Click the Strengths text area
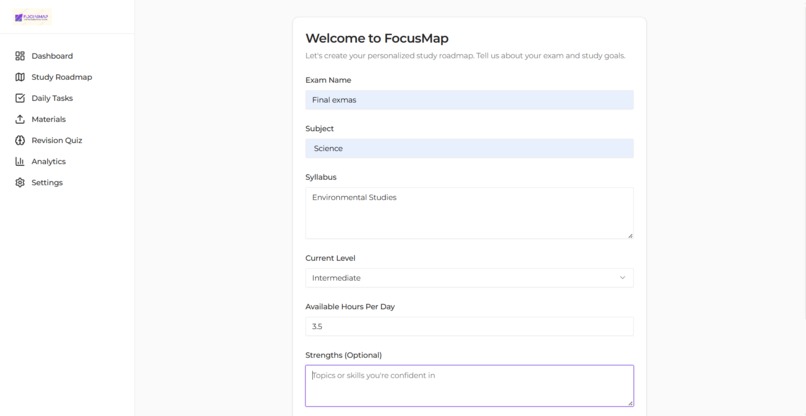The height and width of the screenshot is (416, 806). pos(469,386)
